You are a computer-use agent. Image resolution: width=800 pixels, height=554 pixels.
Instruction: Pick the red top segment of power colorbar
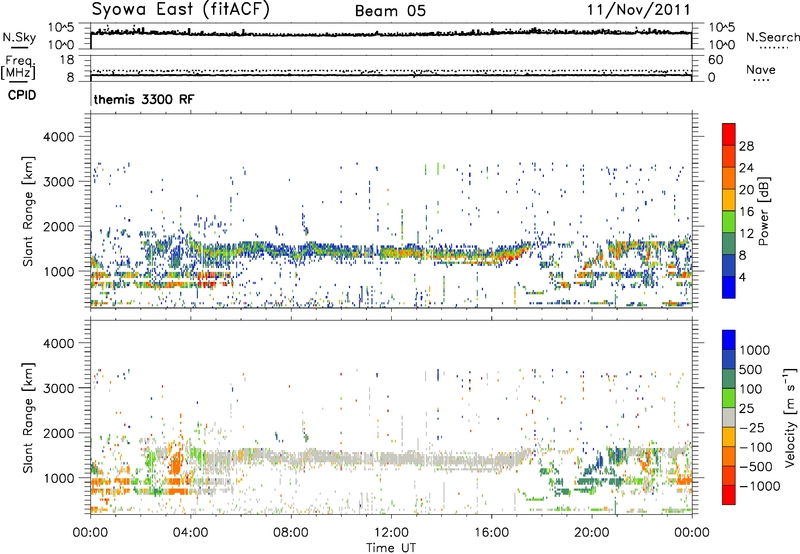[x=729, y=135]
